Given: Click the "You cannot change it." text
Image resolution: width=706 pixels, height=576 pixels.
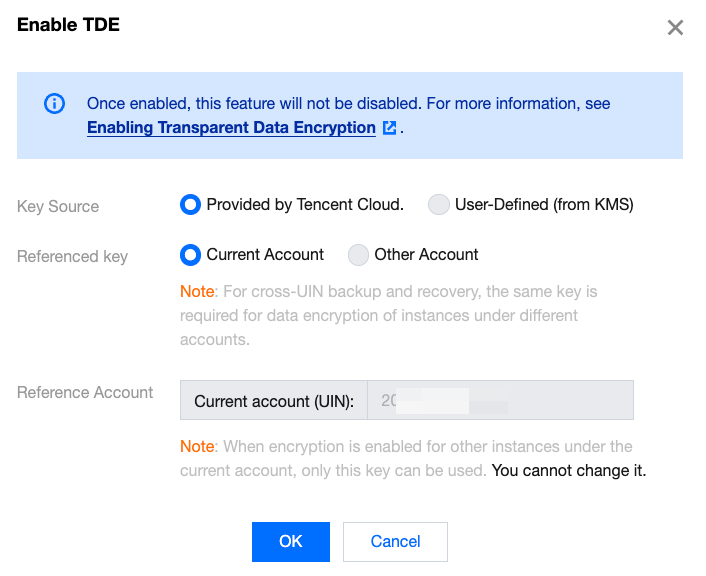Looking at the screenshot, I should 569,470.
